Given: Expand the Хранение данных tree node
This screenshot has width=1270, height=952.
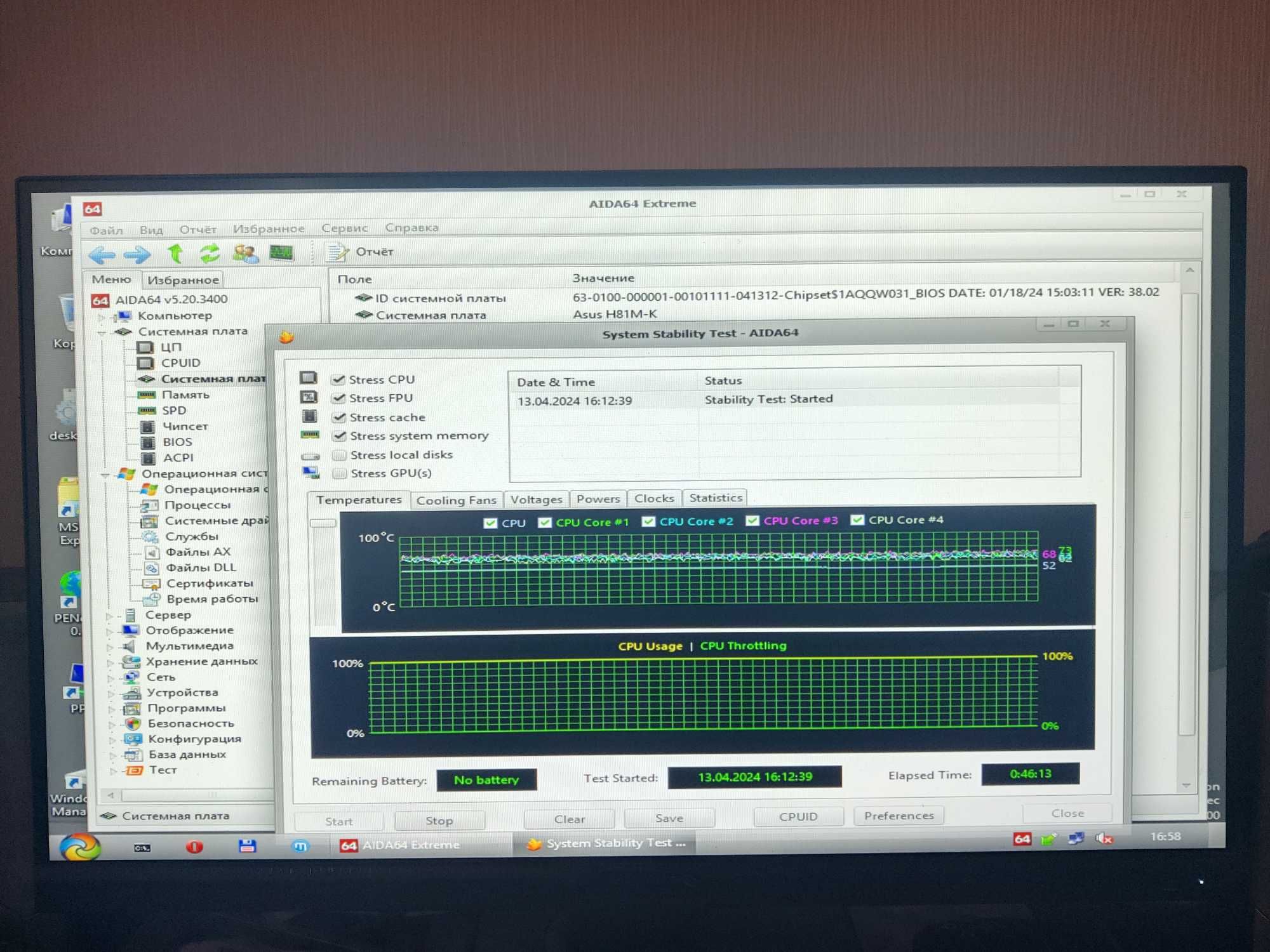Looking at the screenshot, I should 110,663.
